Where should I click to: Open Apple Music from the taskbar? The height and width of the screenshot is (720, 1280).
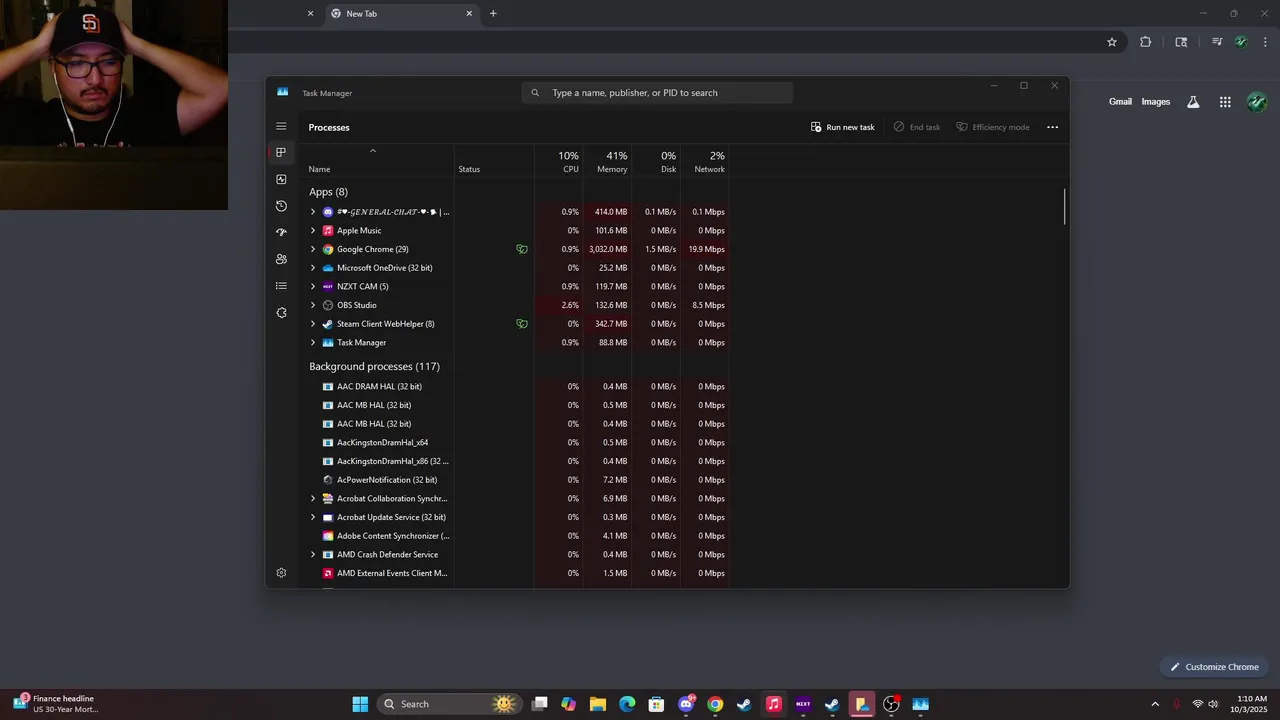tap(773, 704)
